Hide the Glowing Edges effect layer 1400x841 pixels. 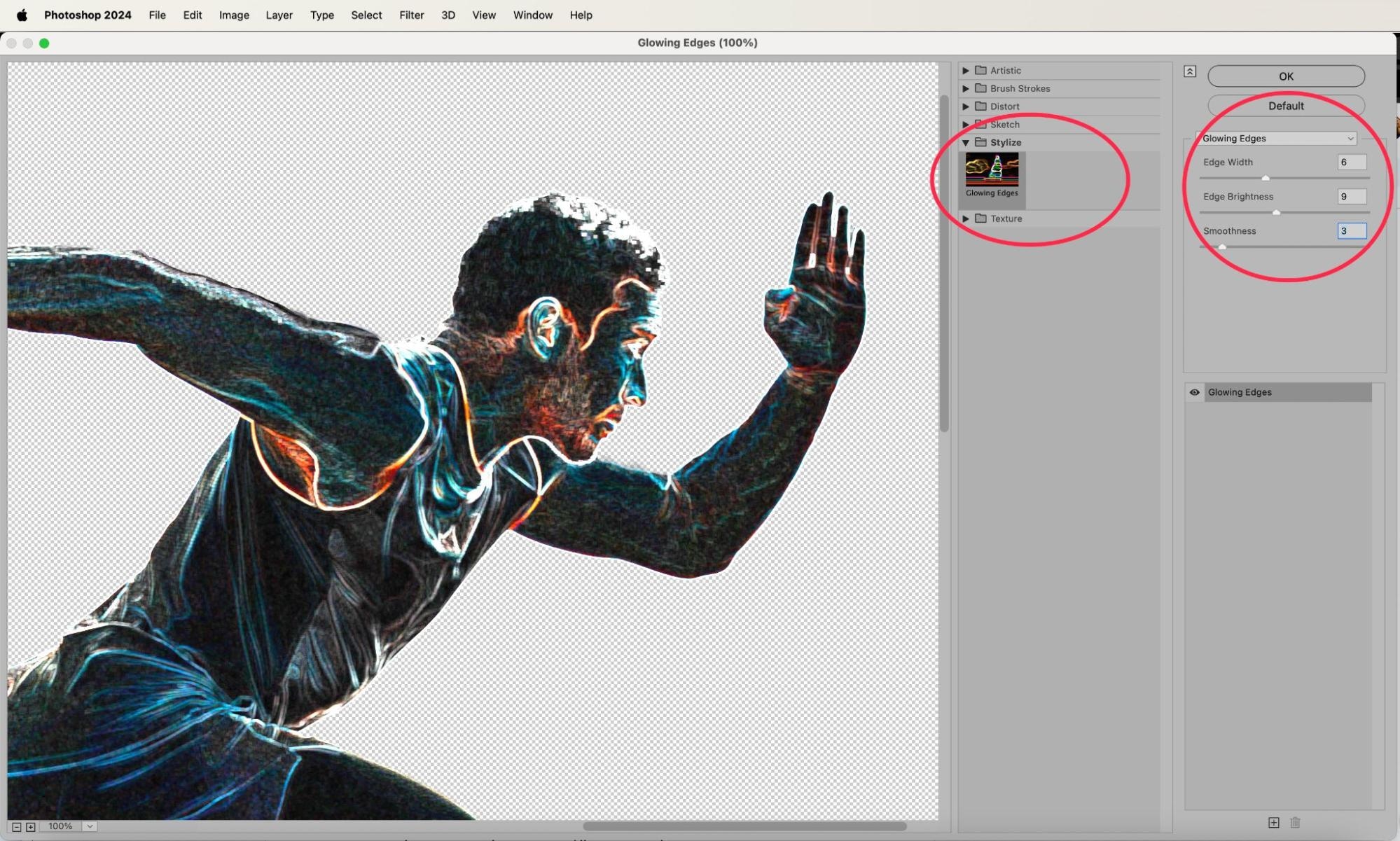tap(1194, 392)
